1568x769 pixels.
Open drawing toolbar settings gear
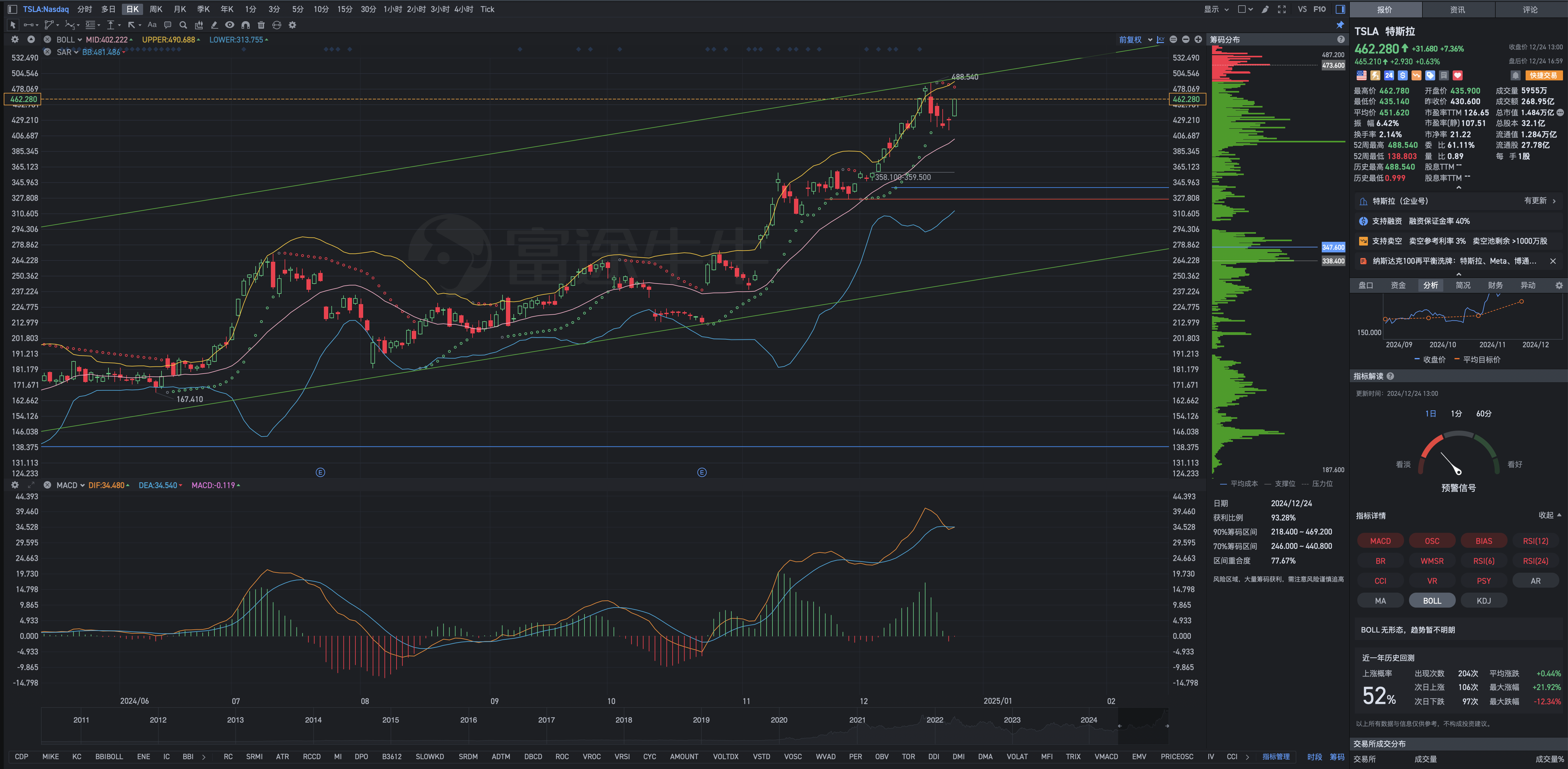tap(292, 25)
